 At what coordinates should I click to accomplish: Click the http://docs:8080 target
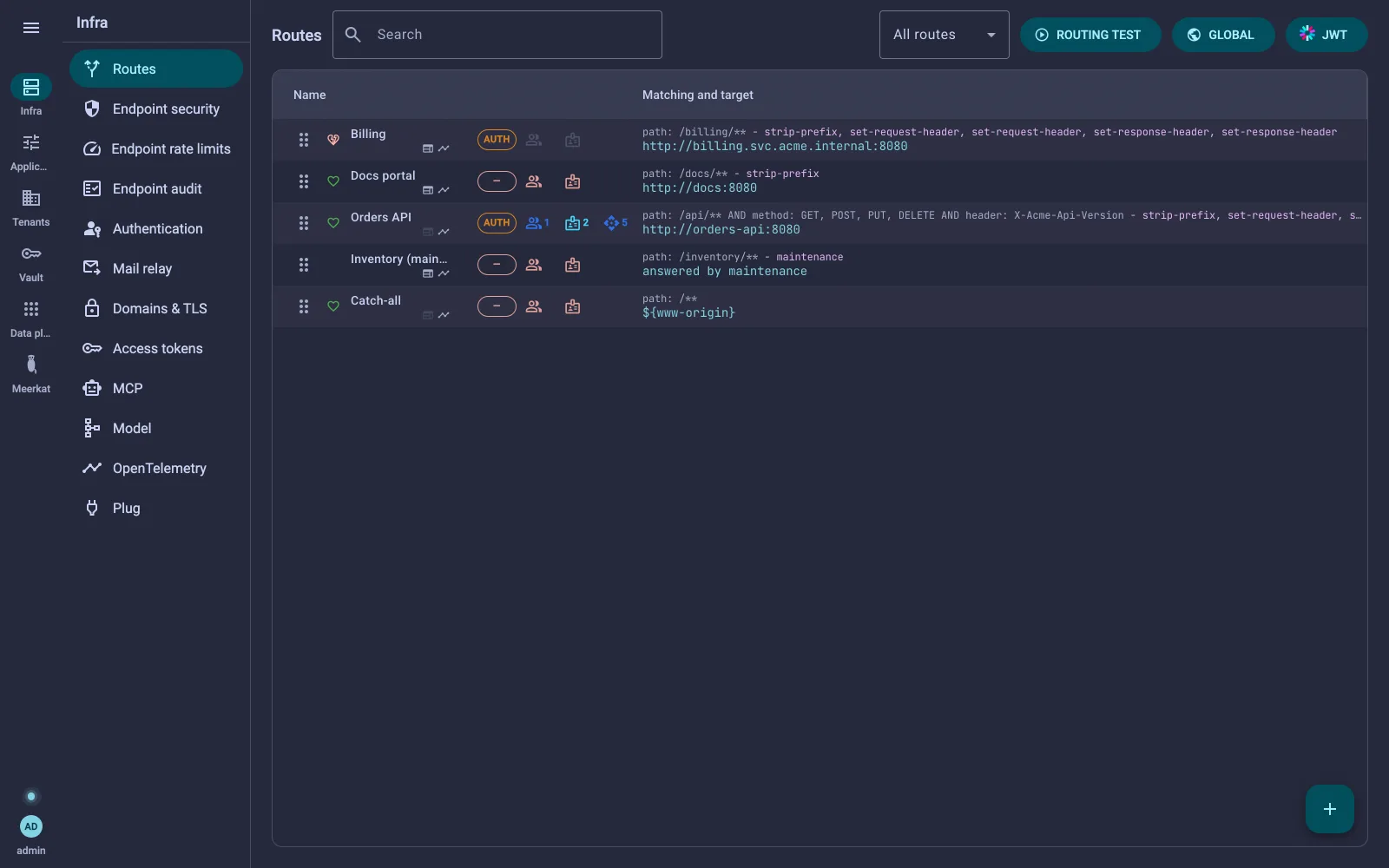700,188
